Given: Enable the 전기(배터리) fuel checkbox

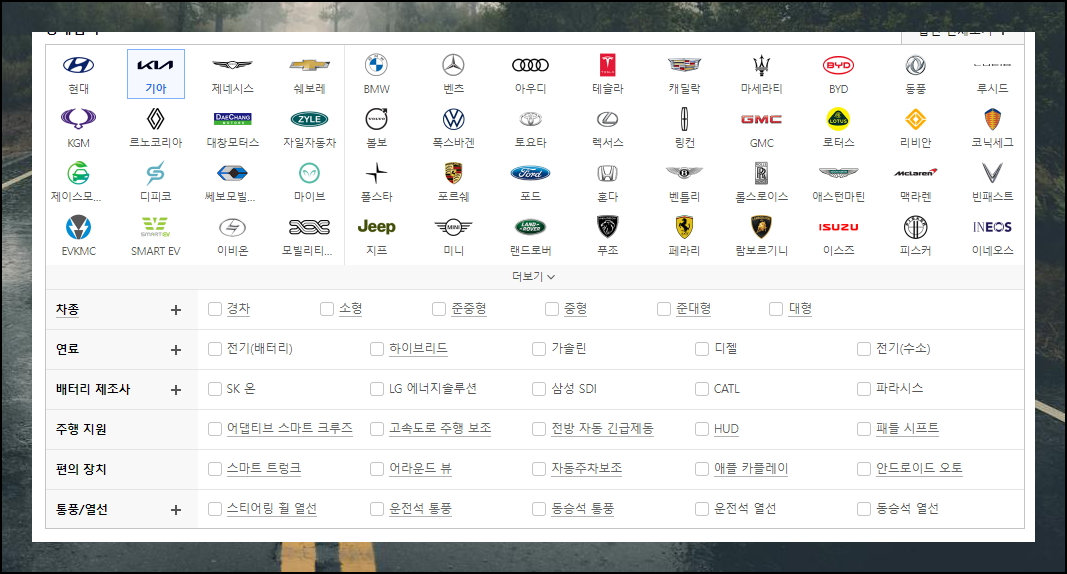Looking at the screenshot, I should tap(215, 349).
